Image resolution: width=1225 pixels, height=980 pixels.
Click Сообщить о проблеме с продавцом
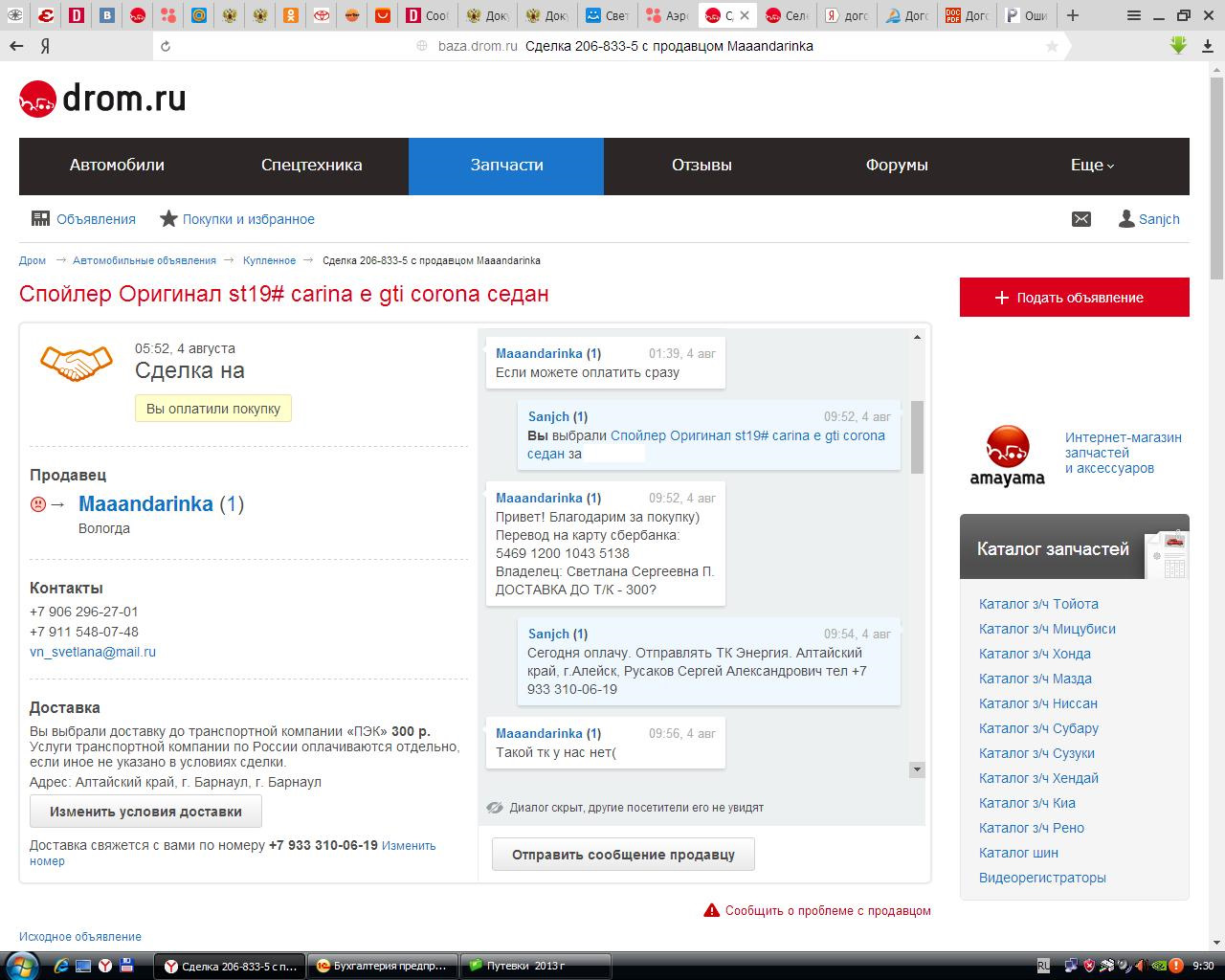tap(828, 910)
